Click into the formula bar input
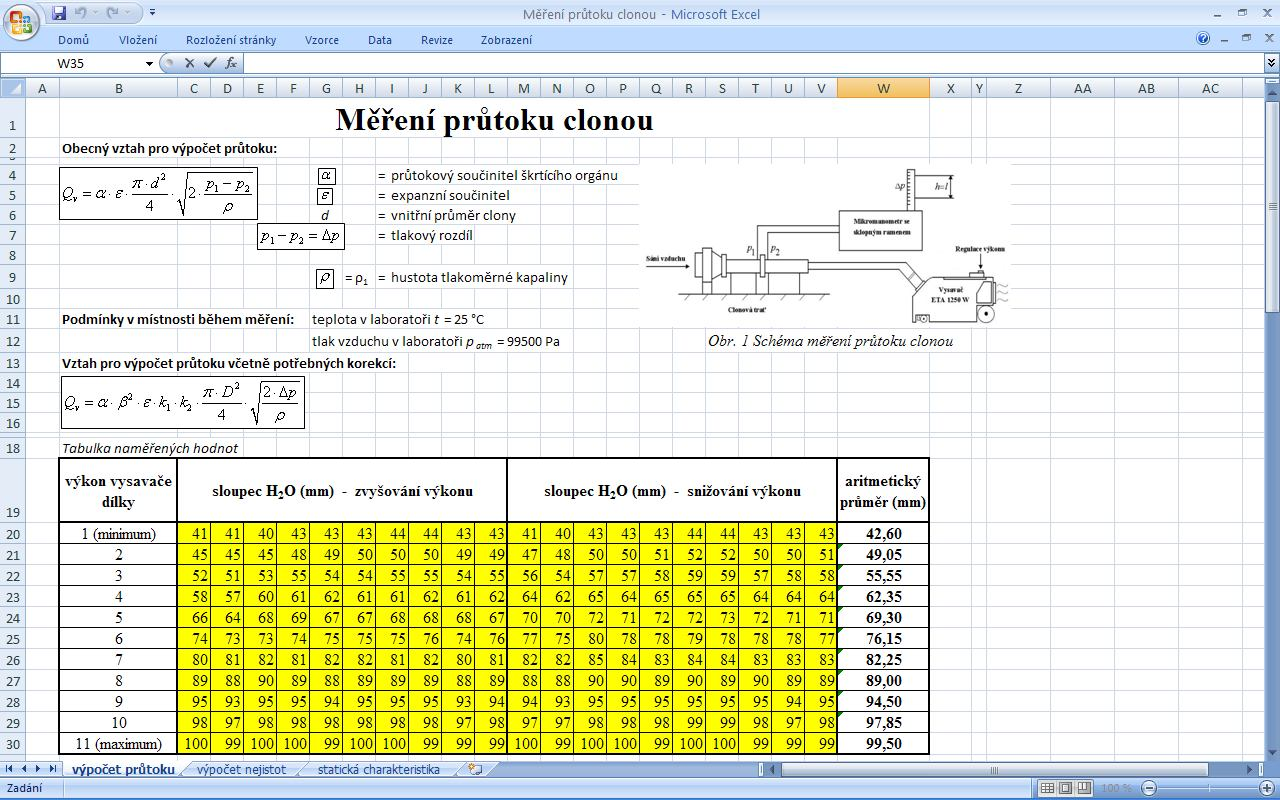Image resolution: width=1280 pixels, height=800 pixels. (x=753, y=63)
